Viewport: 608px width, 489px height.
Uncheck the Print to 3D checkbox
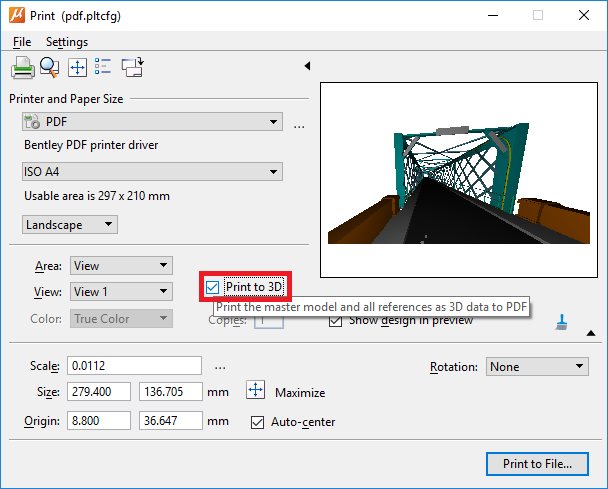[x=212, y=288]
